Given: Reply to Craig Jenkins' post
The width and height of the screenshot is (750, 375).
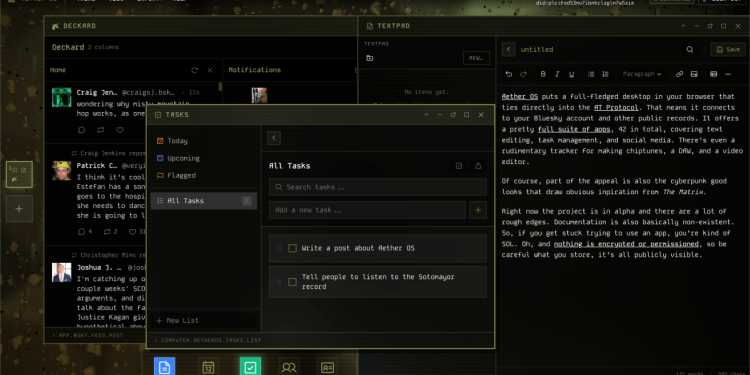Looking at the screenshot, I should tap(81, 130).
